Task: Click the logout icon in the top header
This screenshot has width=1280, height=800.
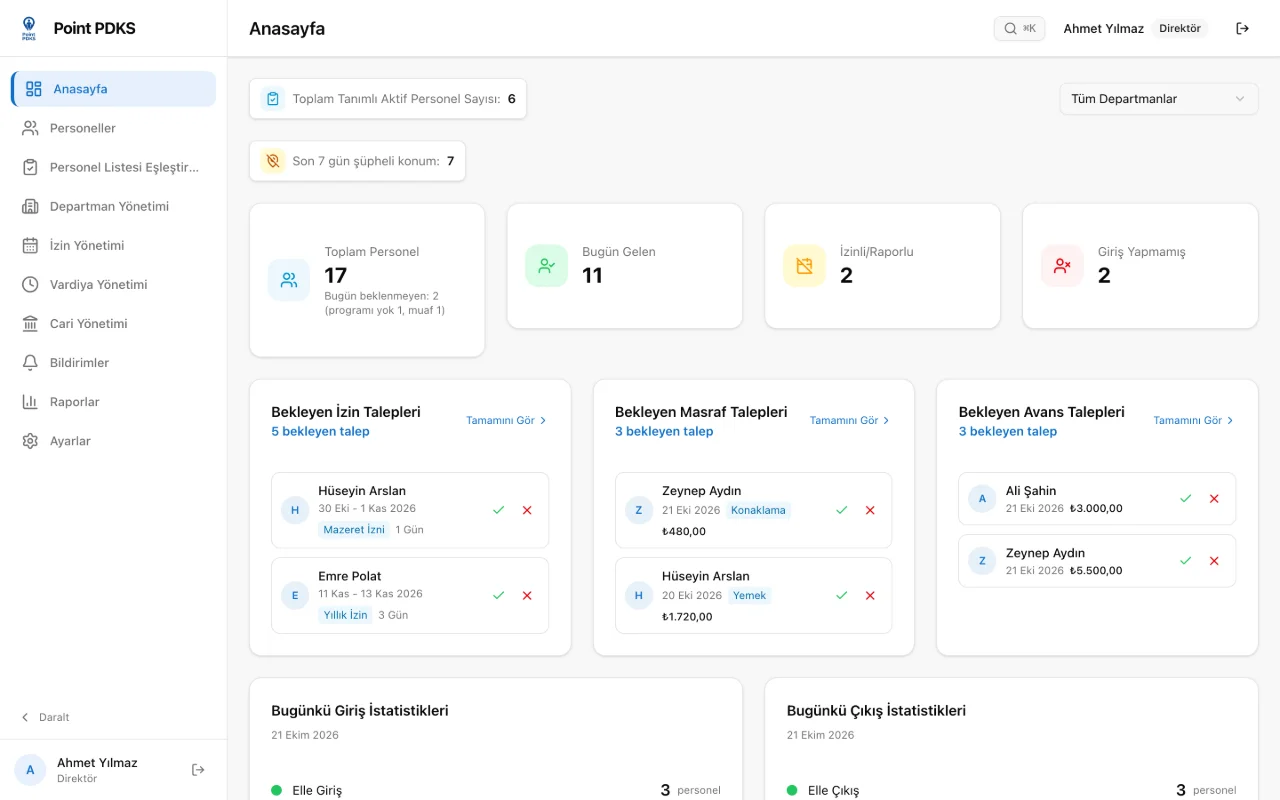Action: (x=1243, y=29)
